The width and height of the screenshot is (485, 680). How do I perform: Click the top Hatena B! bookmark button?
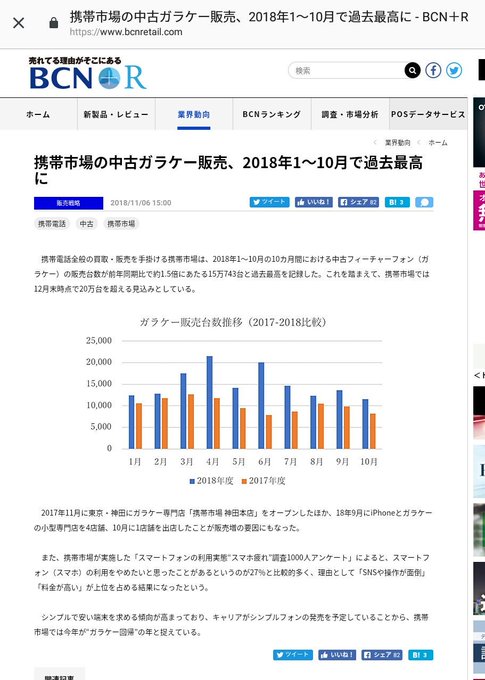point(397,202)
